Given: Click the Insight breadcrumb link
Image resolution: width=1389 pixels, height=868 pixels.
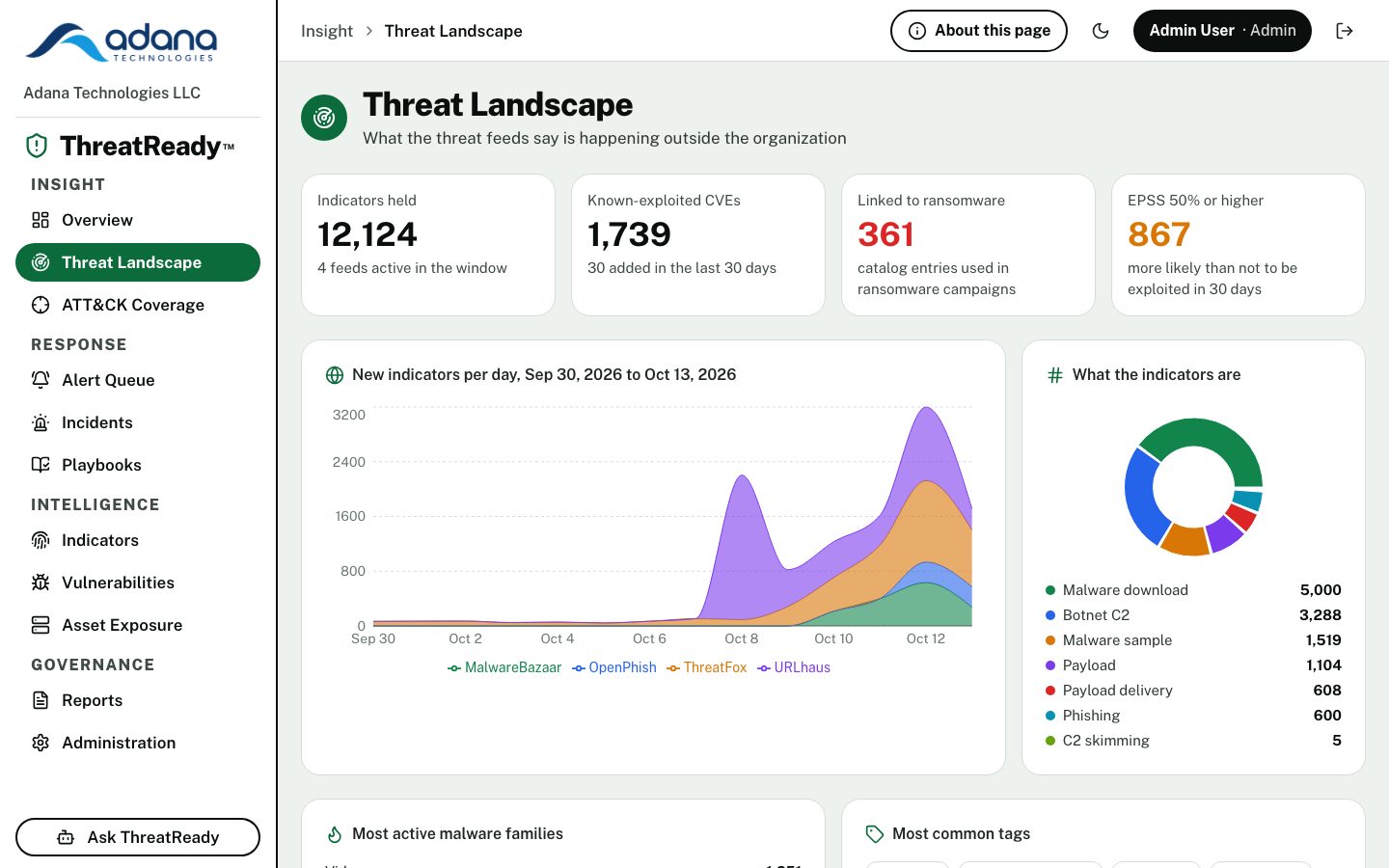Looking at the screenshot, I should [x=327, y=31].
